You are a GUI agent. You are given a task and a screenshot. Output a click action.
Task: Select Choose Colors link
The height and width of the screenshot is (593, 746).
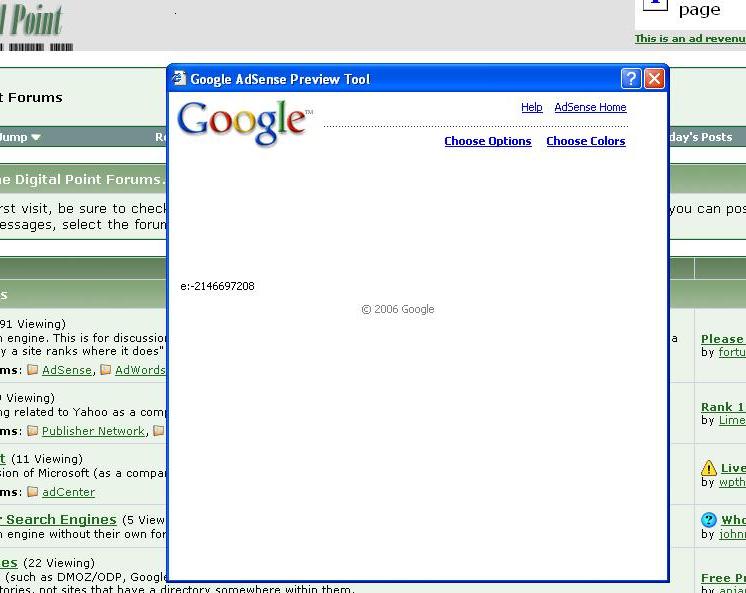tap(586, 141)
